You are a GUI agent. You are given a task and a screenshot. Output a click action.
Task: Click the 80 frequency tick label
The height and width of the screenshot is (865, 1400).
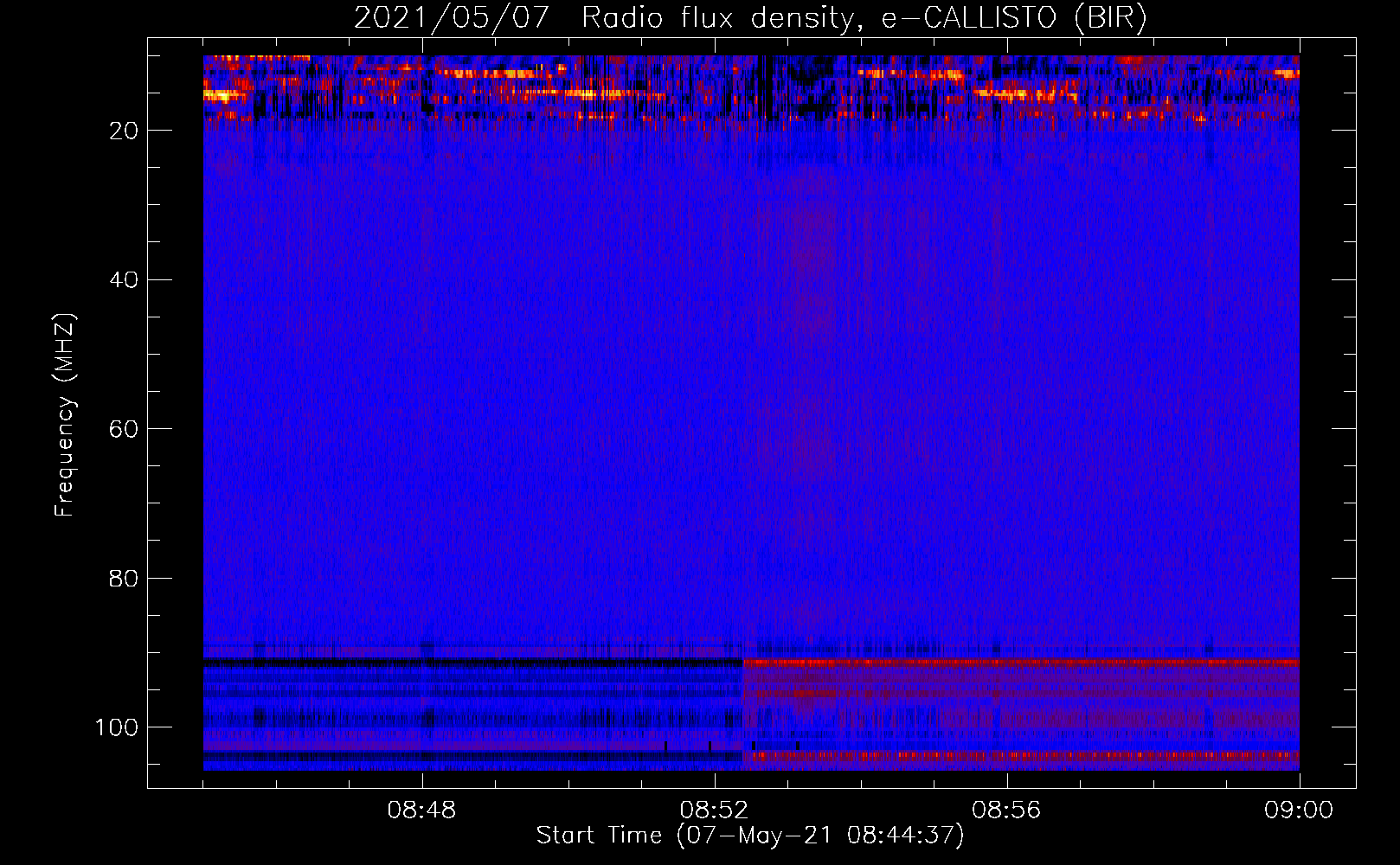124,578
